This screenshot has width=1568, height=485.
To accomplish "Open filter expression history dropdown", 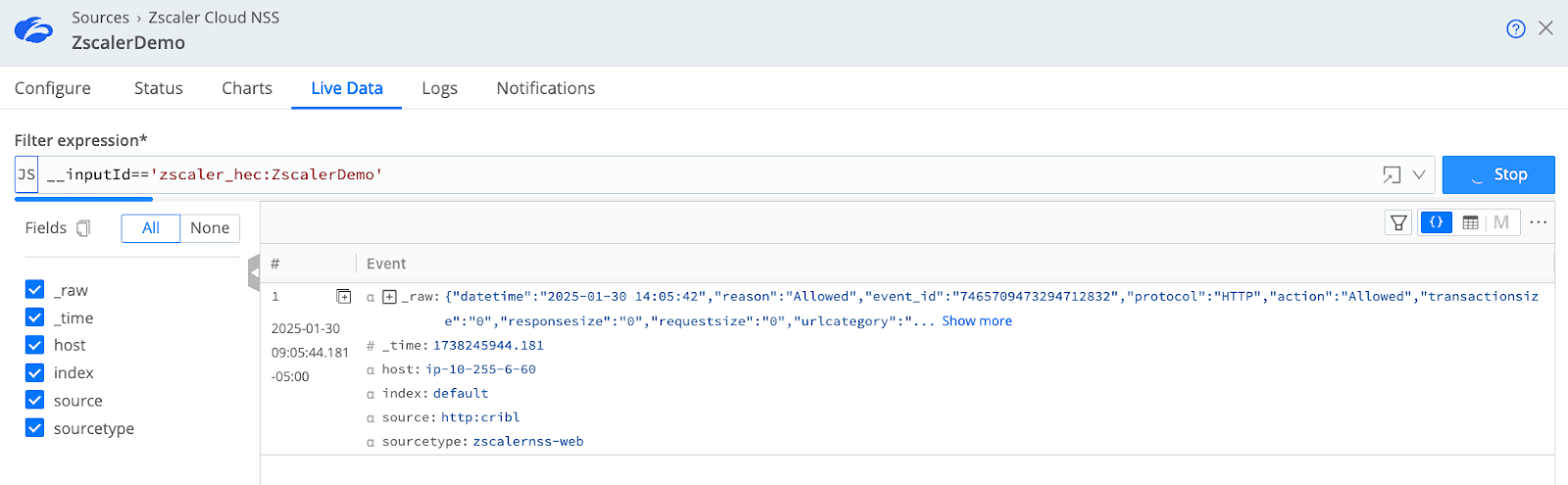I will click(x=1418, y=175).
